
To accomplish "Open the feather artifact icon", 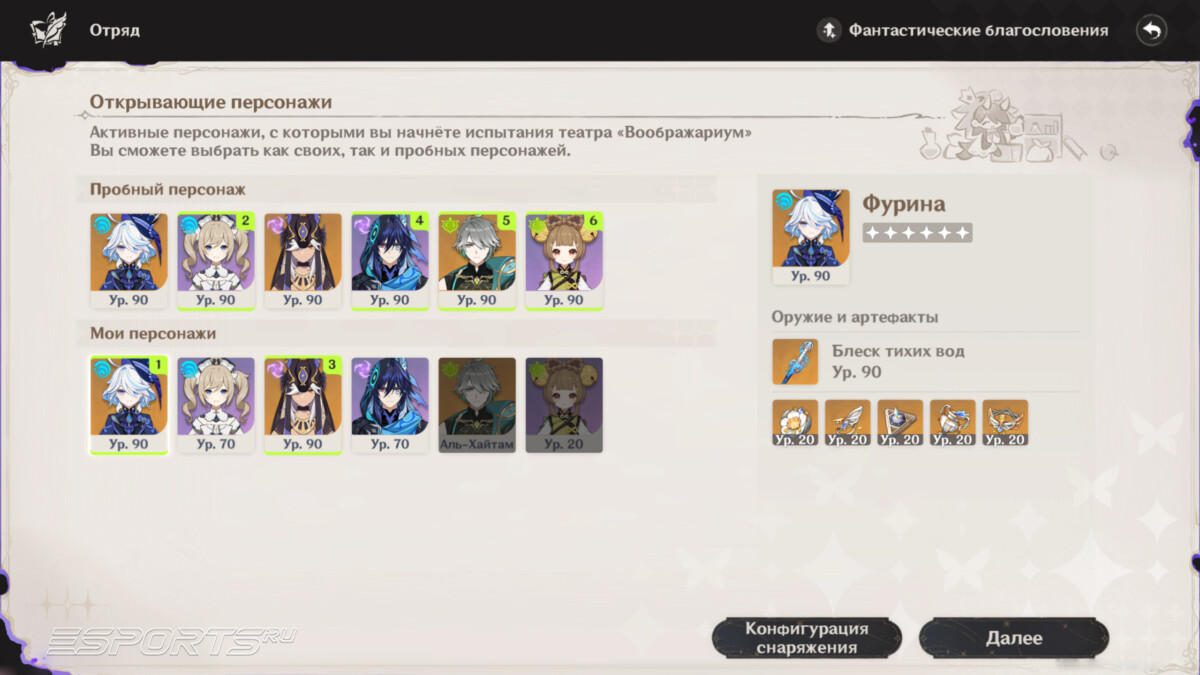I will click(x=847, y=422).
